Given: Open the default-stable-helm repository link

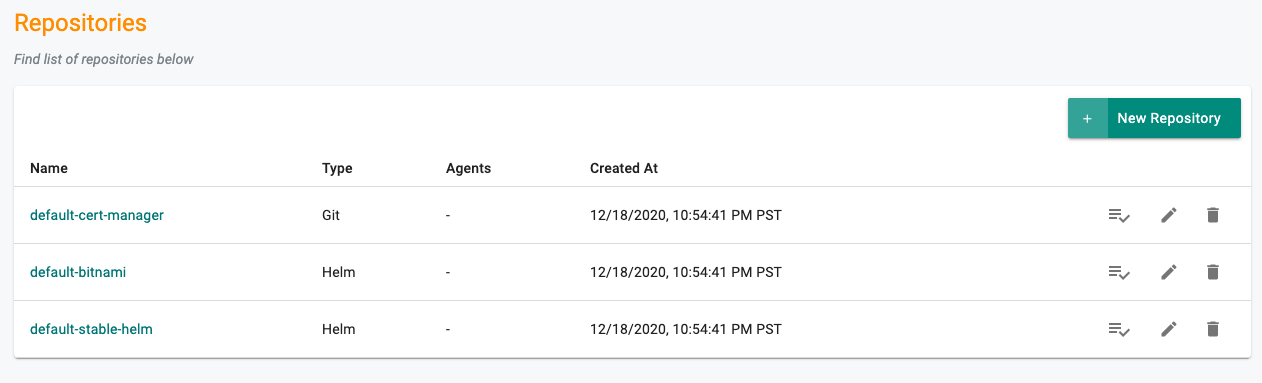Looking at the screenshot, I should coord(91,329).
